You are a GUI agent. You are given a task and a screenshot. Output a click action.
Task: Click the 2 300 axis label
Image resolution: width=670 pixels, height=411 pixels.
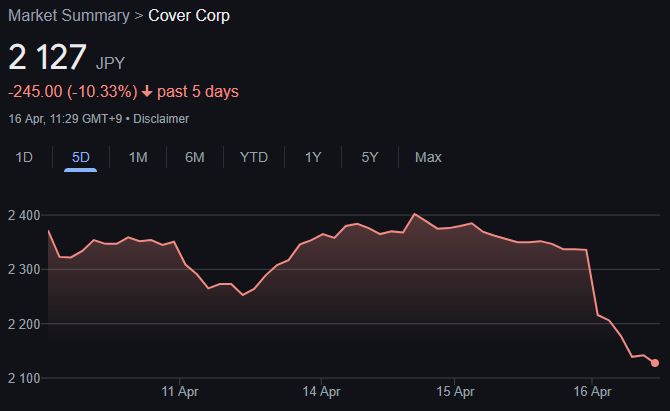click(24, 270)
